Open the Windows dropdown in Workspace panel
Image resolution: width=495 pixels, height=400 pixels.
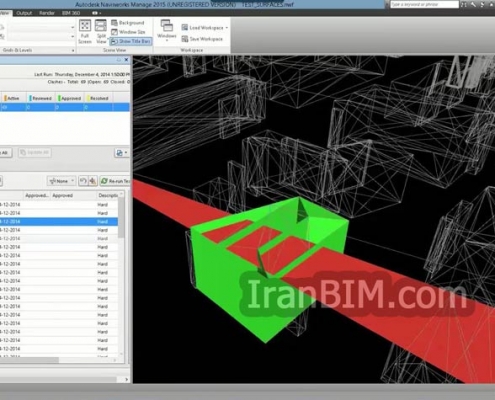pyautogui.click(x=166, y=31)
